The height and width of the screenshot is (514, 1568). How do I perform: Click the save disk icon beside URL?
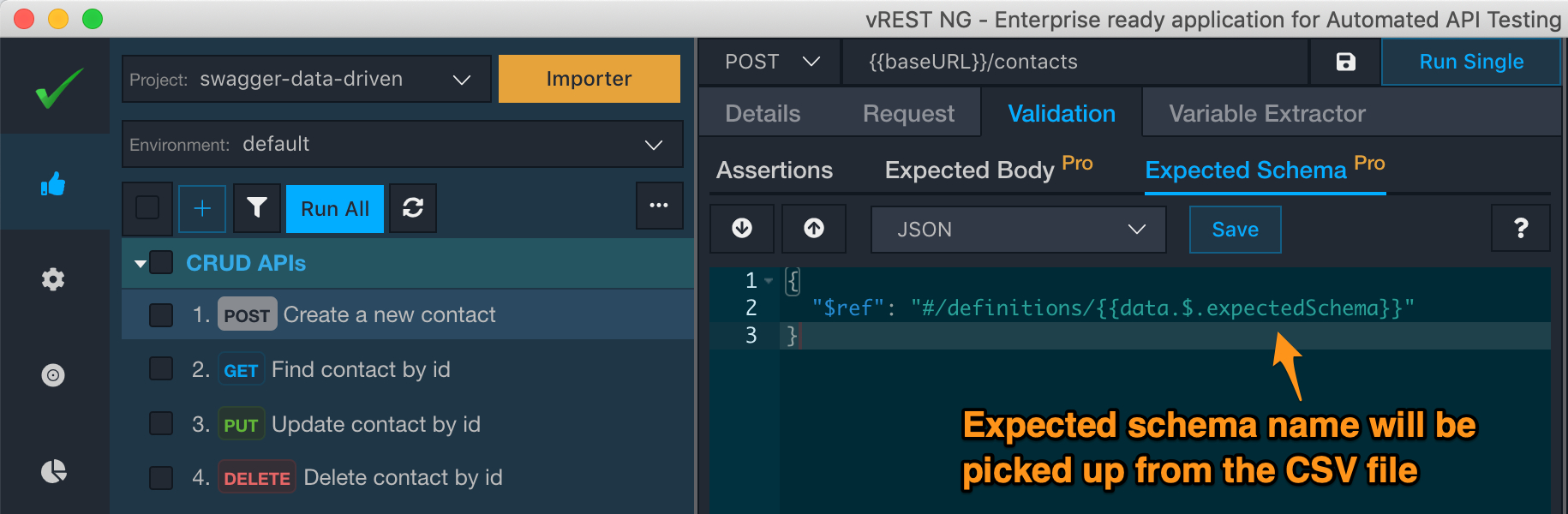[1345, 62]
